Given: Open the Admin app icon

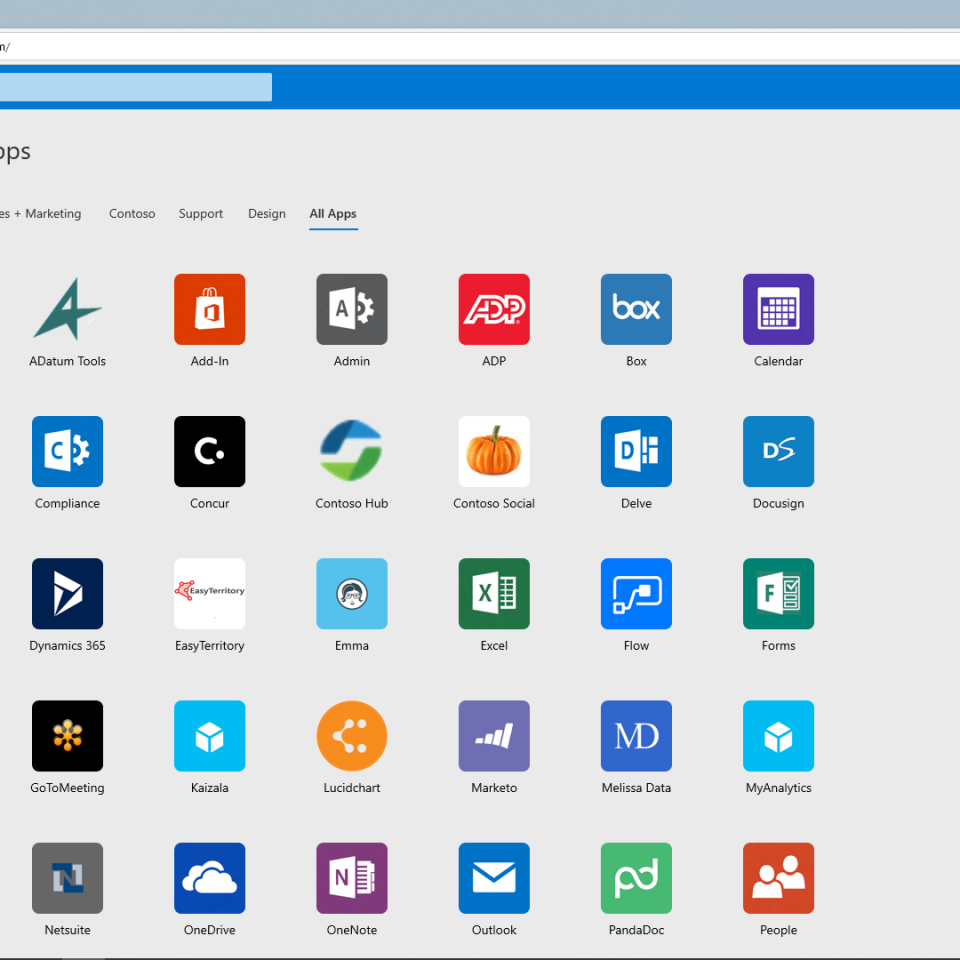Looking at the screenshot, I should 352,309.
